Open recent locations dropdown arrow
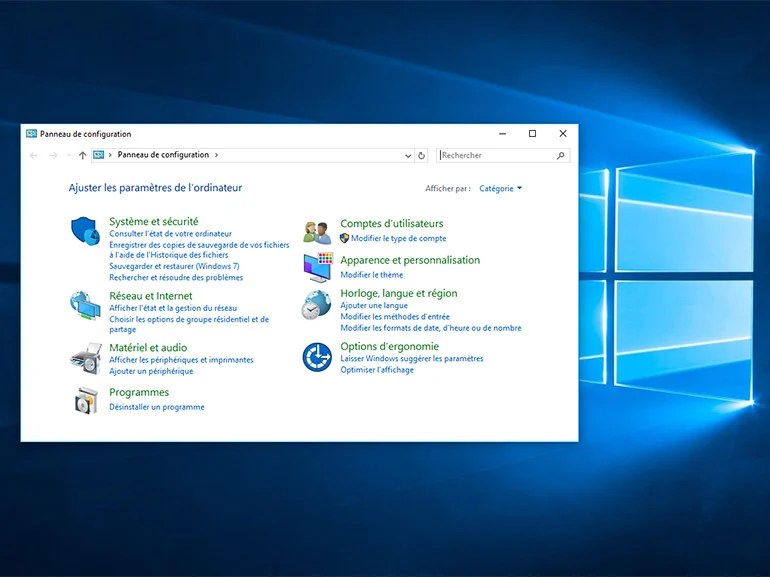This screenshot has height=577, width=770. click(68, 155)
